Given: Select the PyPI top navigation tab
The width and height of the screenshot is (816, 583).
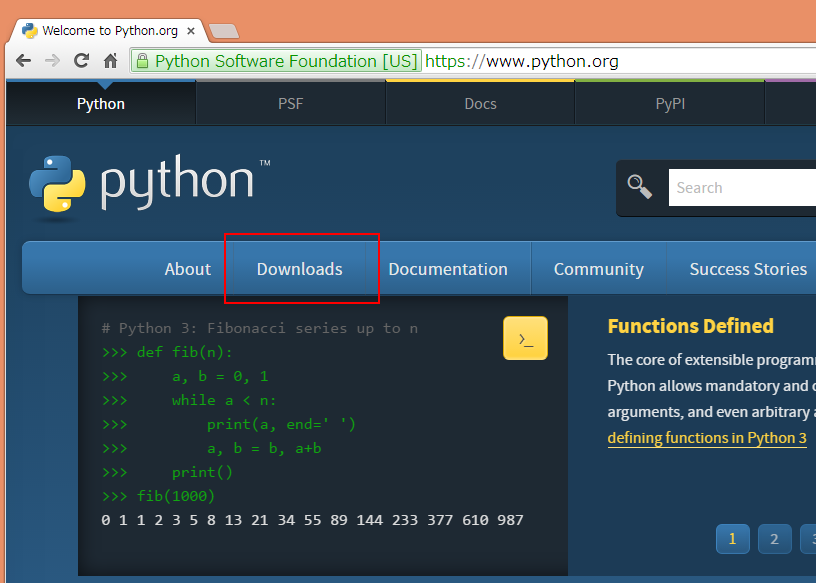Looking at the screenshot, I should point(670,104).
